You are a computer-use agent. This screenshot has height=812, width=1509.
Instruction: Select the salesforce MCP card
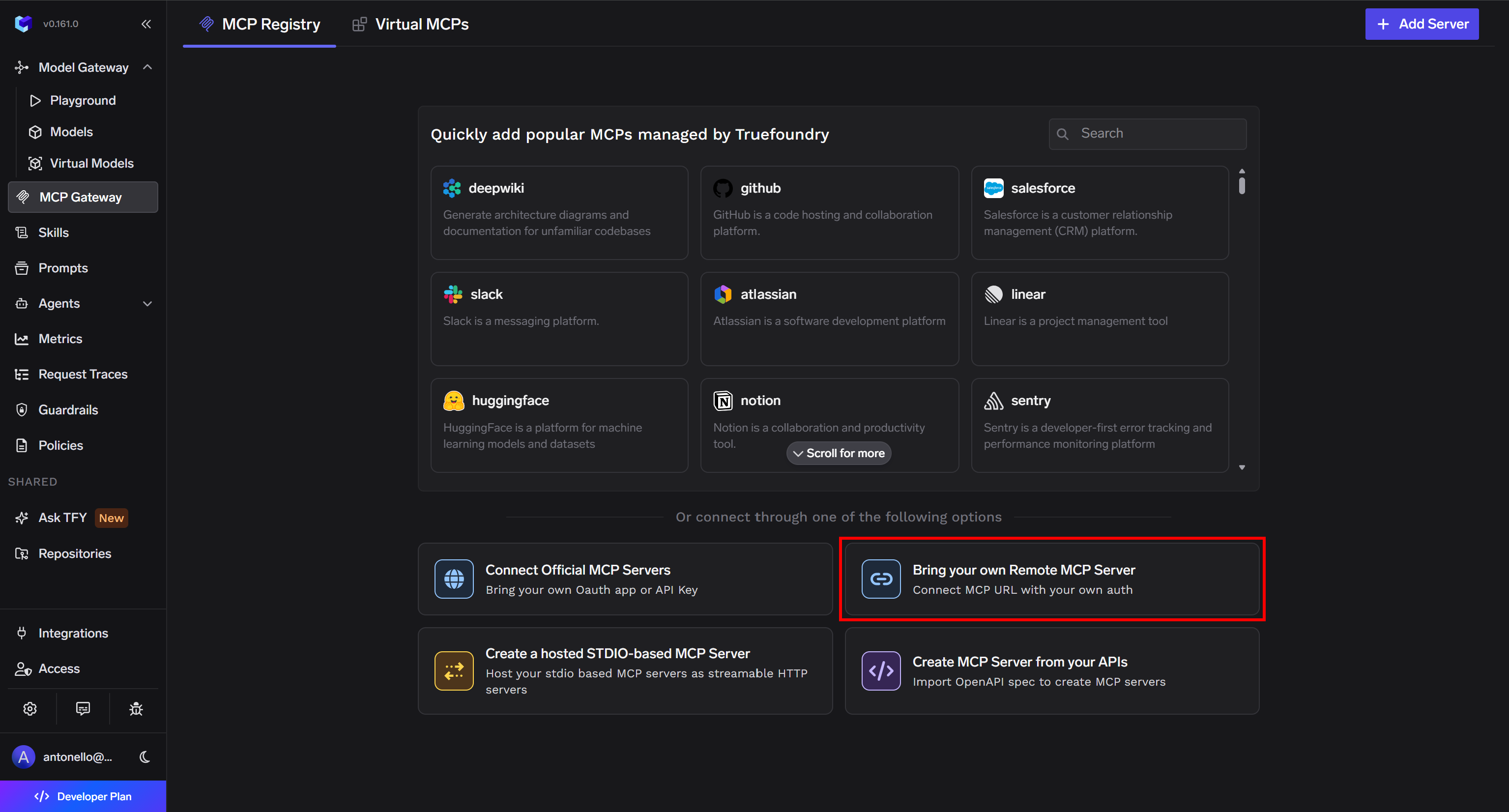pos(1100,213)
